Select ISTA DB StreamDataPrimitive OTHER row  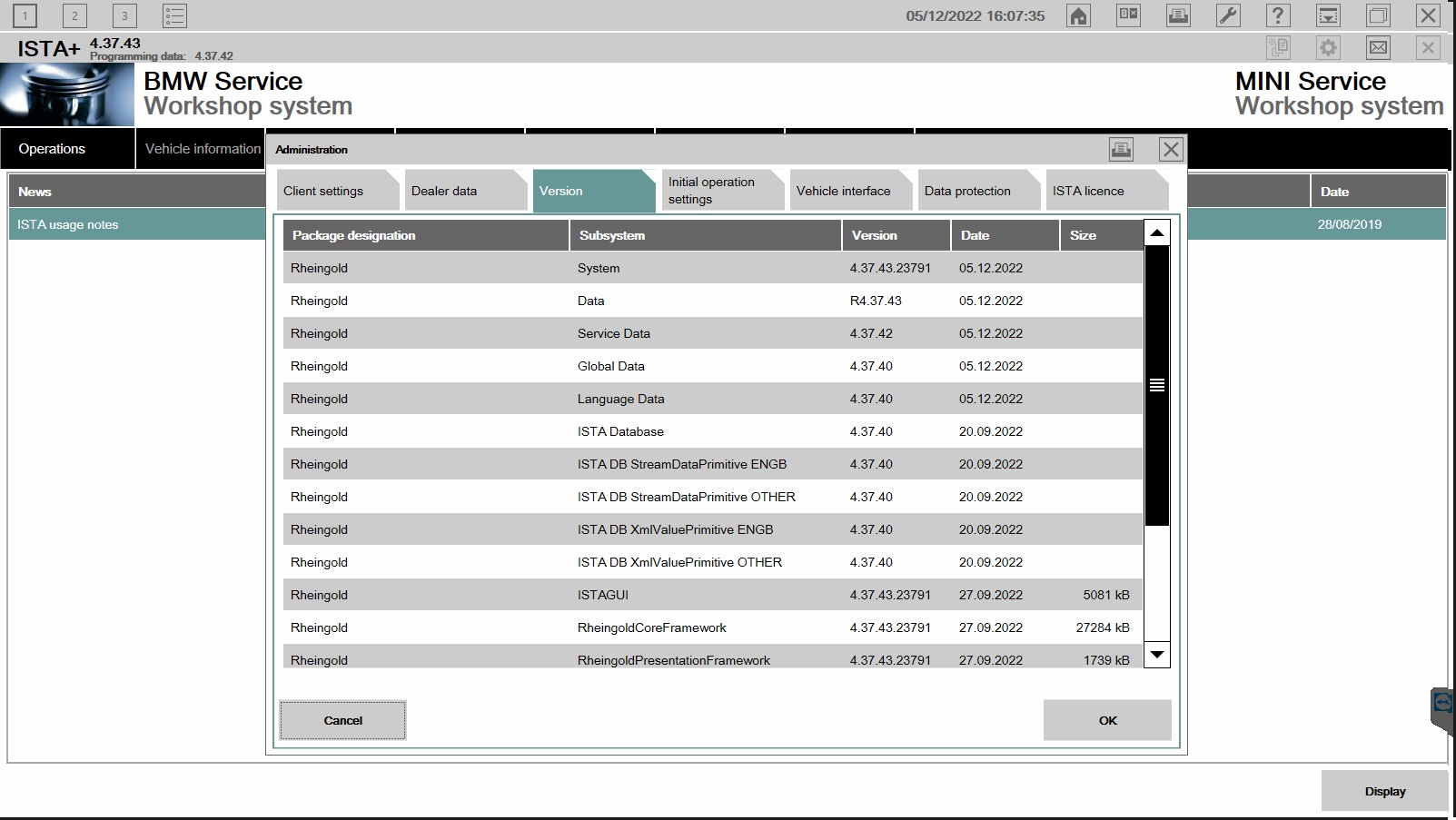[713, 497]
